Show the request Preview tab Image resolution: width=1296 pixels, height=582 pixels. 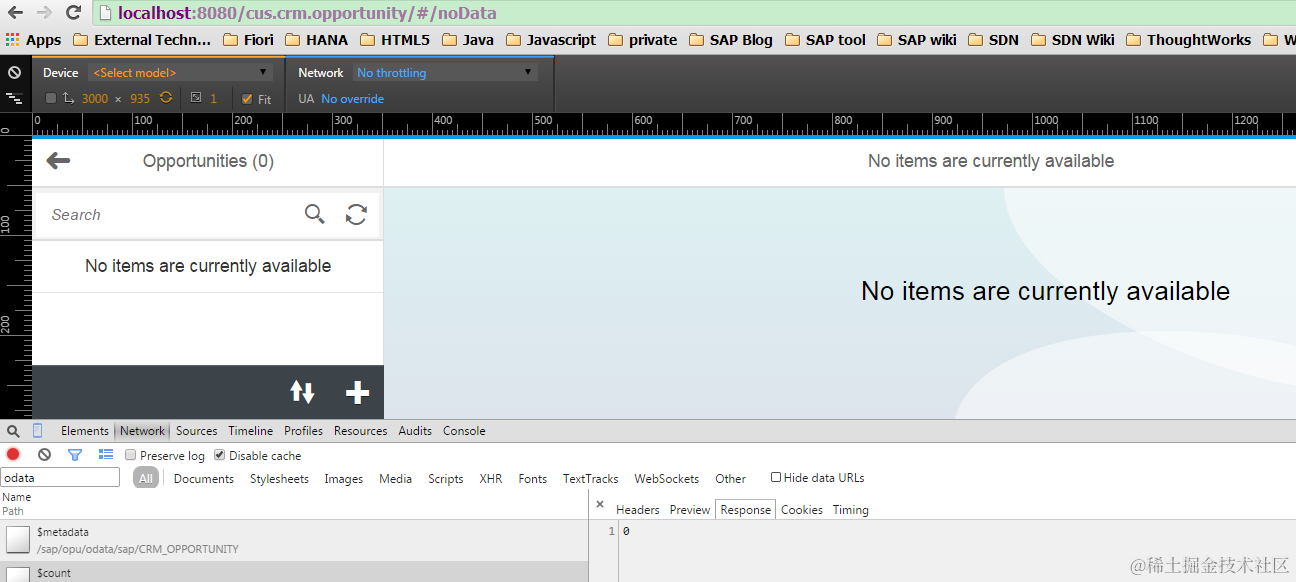click(x=690, y=510)
